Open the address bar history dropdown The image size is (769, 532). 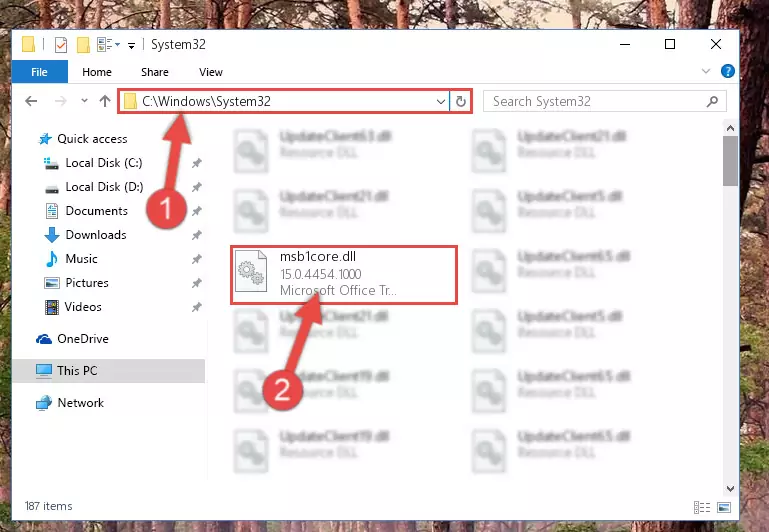click(440, 101)
